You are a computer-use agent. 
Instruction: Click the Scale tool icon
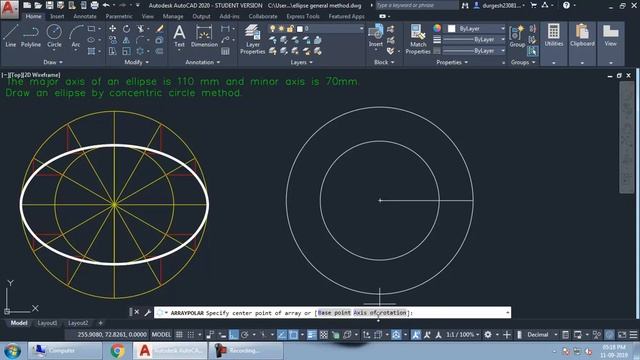coord(127,51)
